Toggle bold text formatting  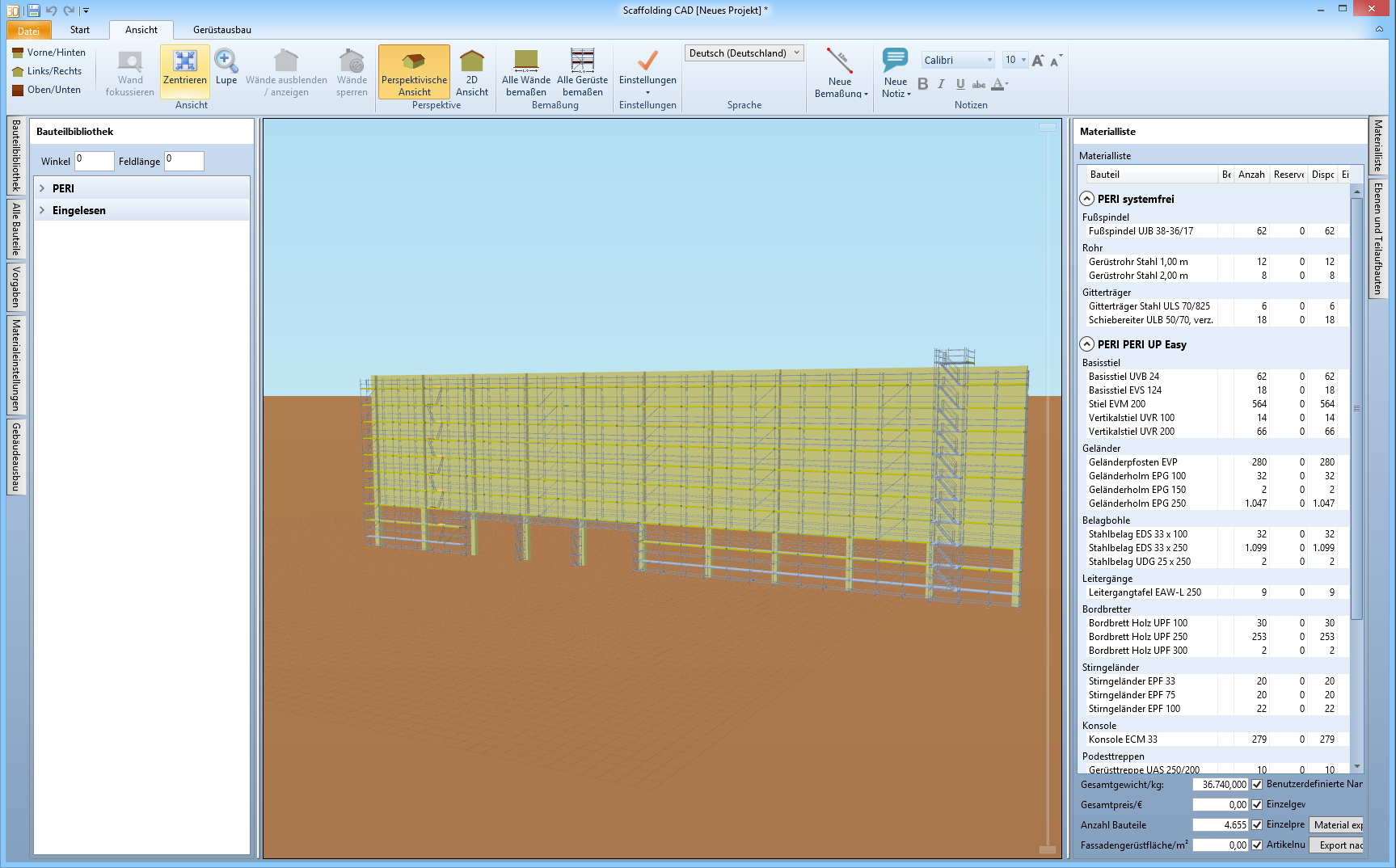(922, 84)
